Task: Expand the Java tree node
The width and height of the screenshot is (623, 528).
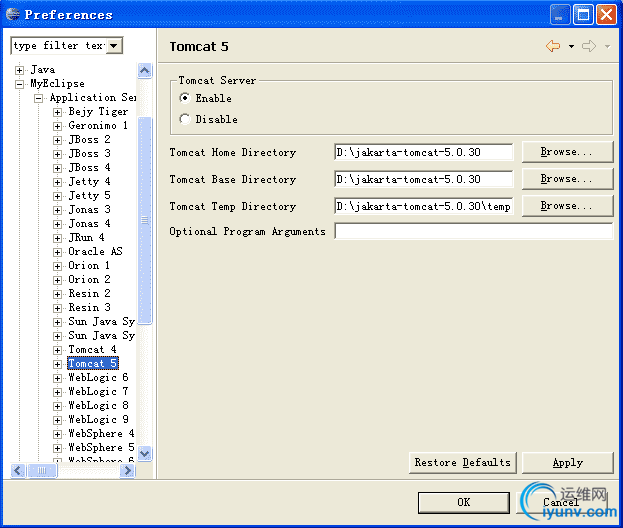Action: pos(19,70)
